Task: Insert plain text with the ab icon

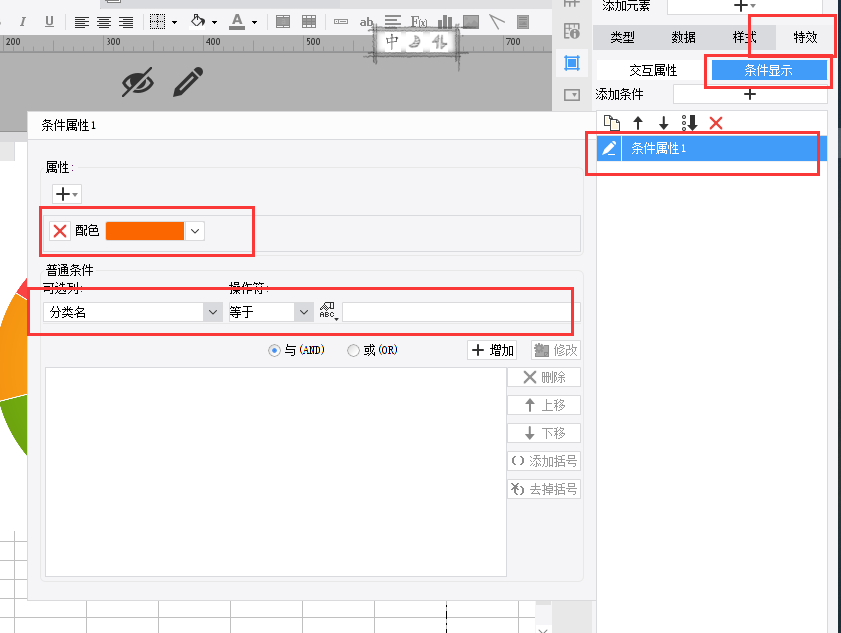Action: coord(366,22)
